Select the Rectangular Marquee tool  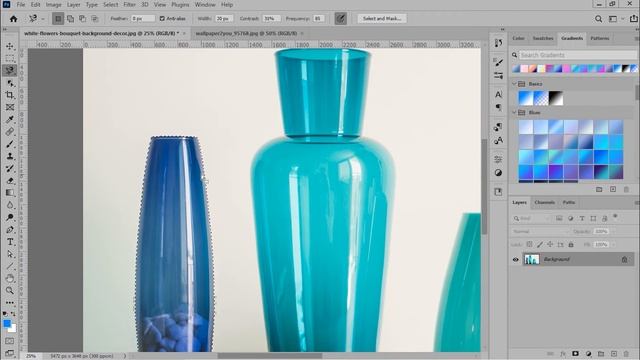pos(10,58)
